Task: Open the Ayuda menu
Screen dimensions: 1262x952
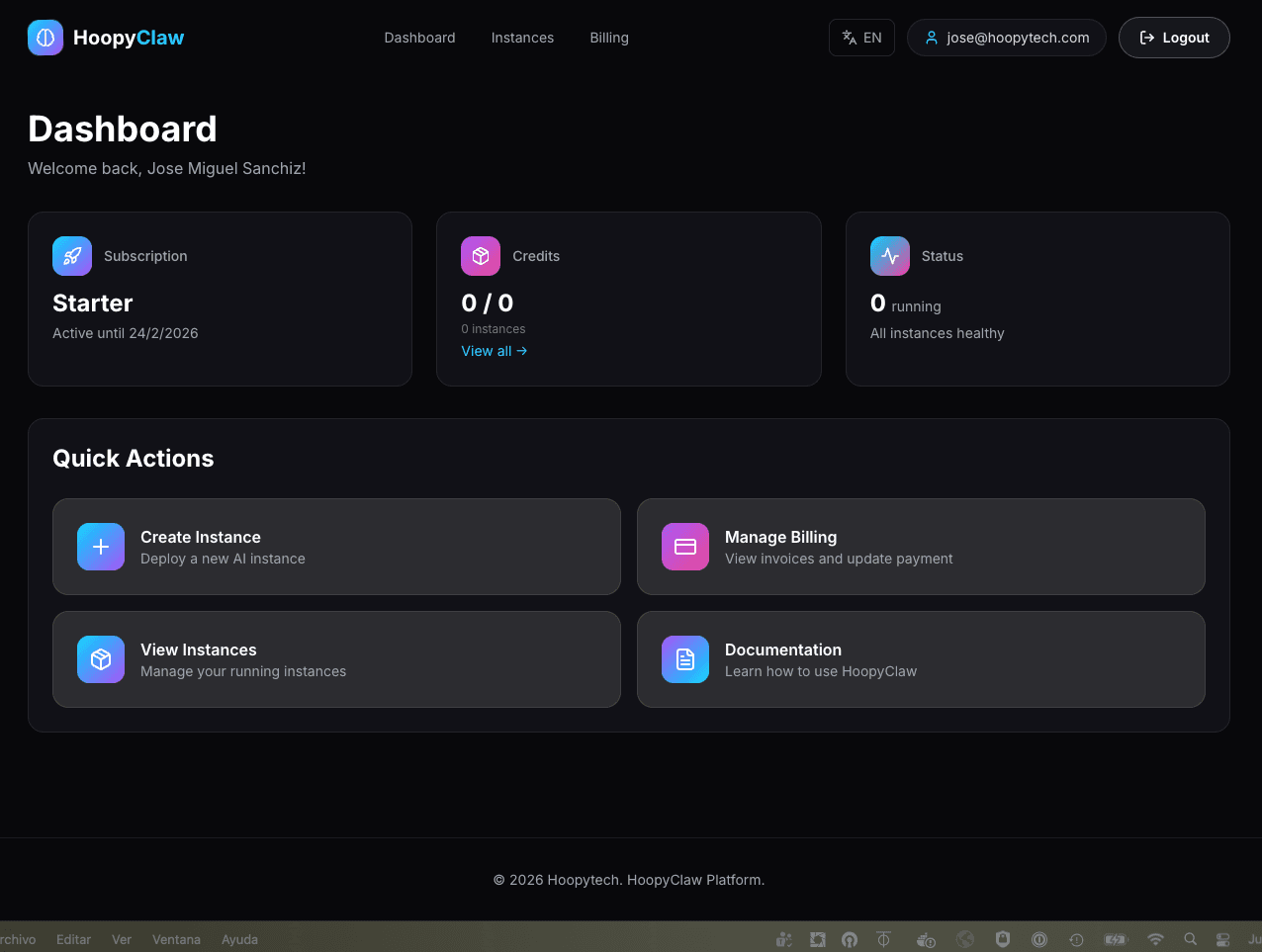Action: coord(239,939)
